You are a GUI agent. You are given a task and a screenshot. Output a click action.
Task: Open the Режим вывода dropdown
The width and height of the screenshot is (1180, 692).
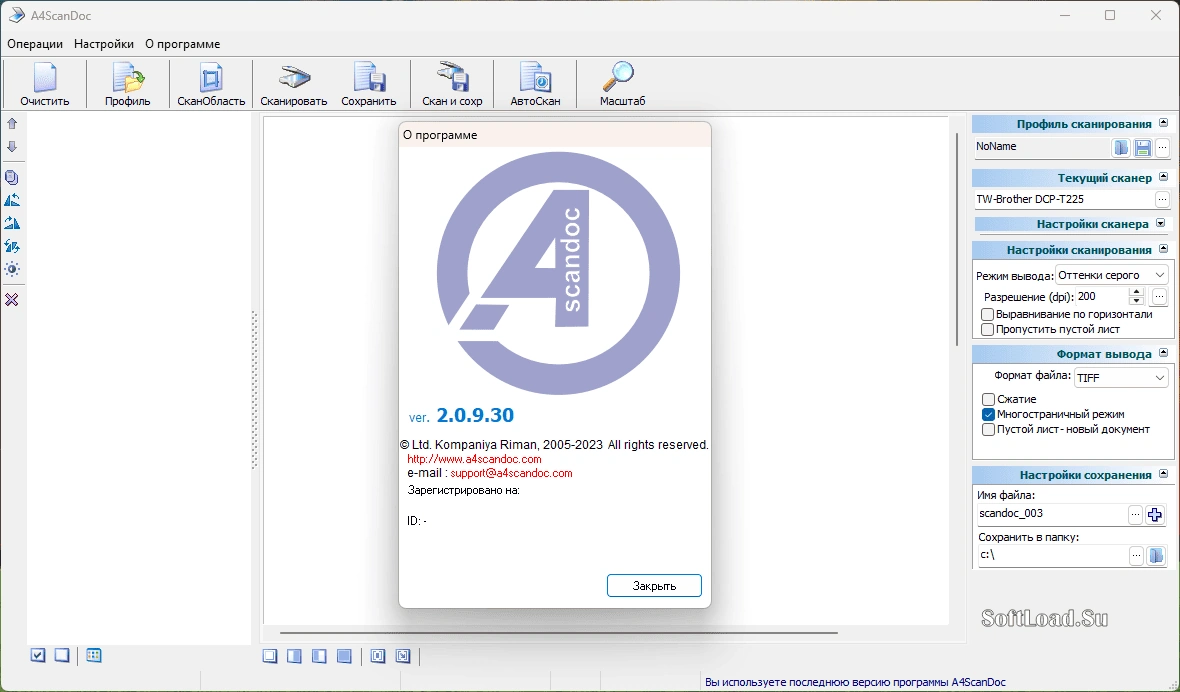1112,275
